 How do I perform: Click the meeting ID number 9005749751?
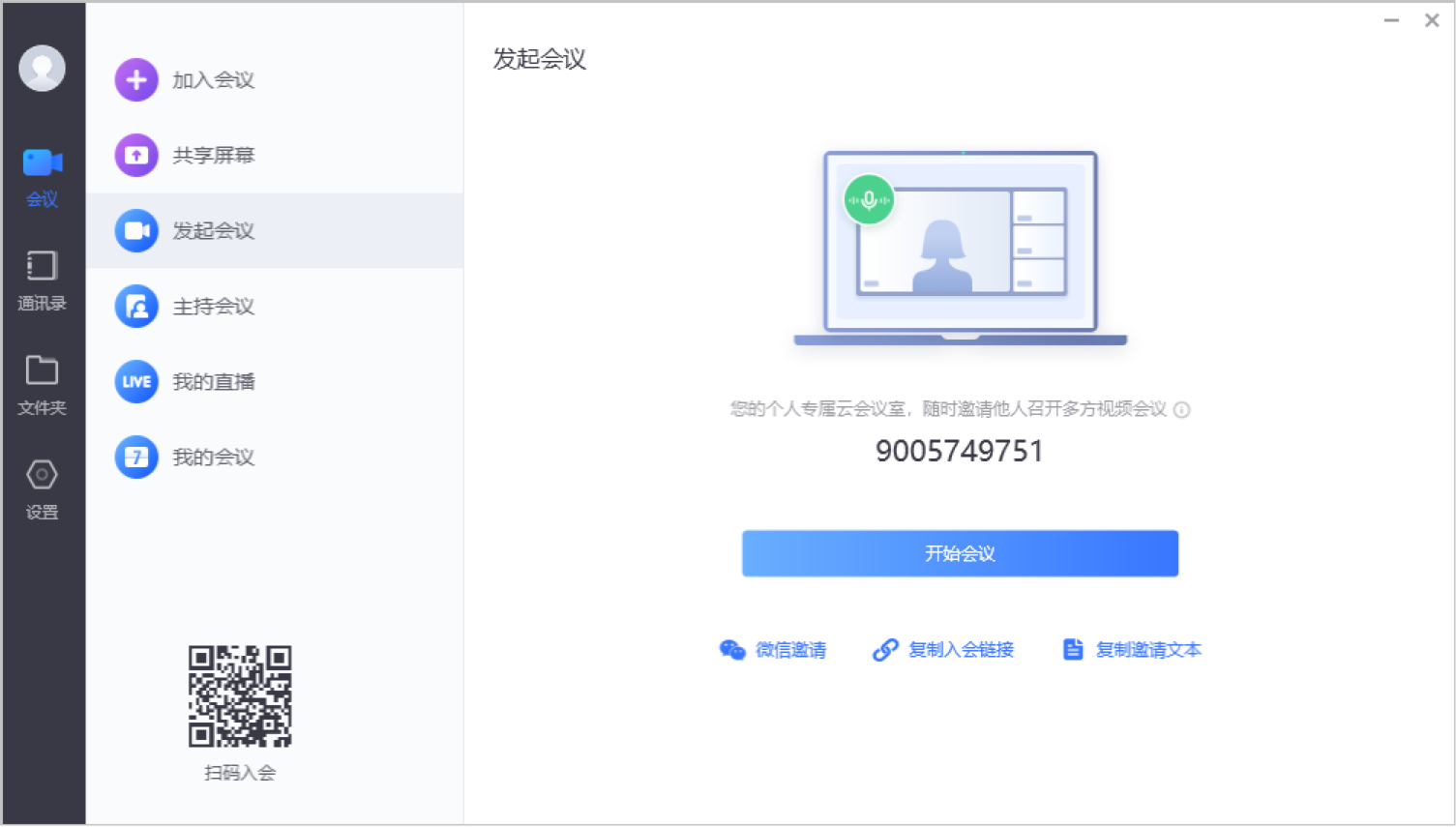pyautogui.click(x=959, y=452)
